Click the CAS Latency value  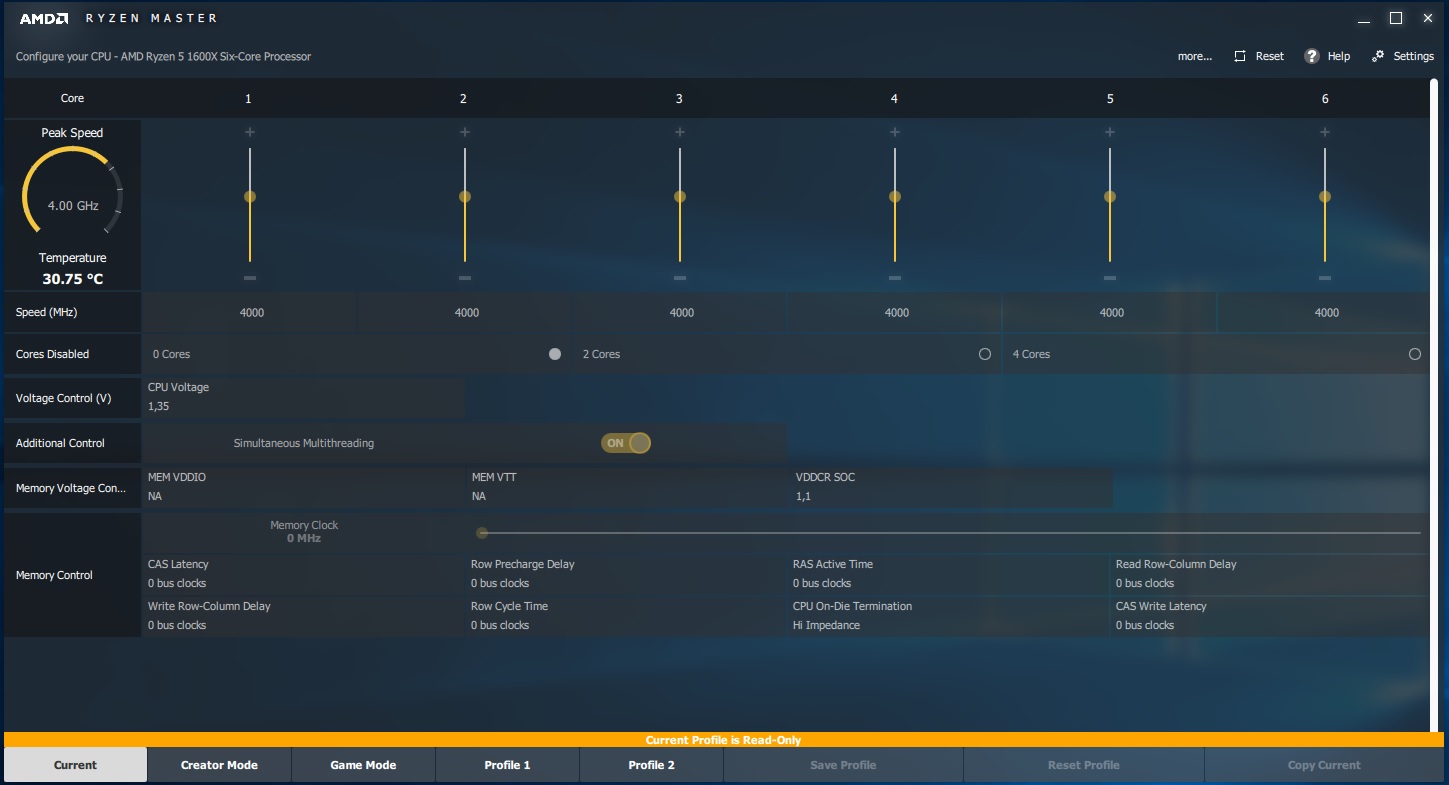(x=177, y=583)
